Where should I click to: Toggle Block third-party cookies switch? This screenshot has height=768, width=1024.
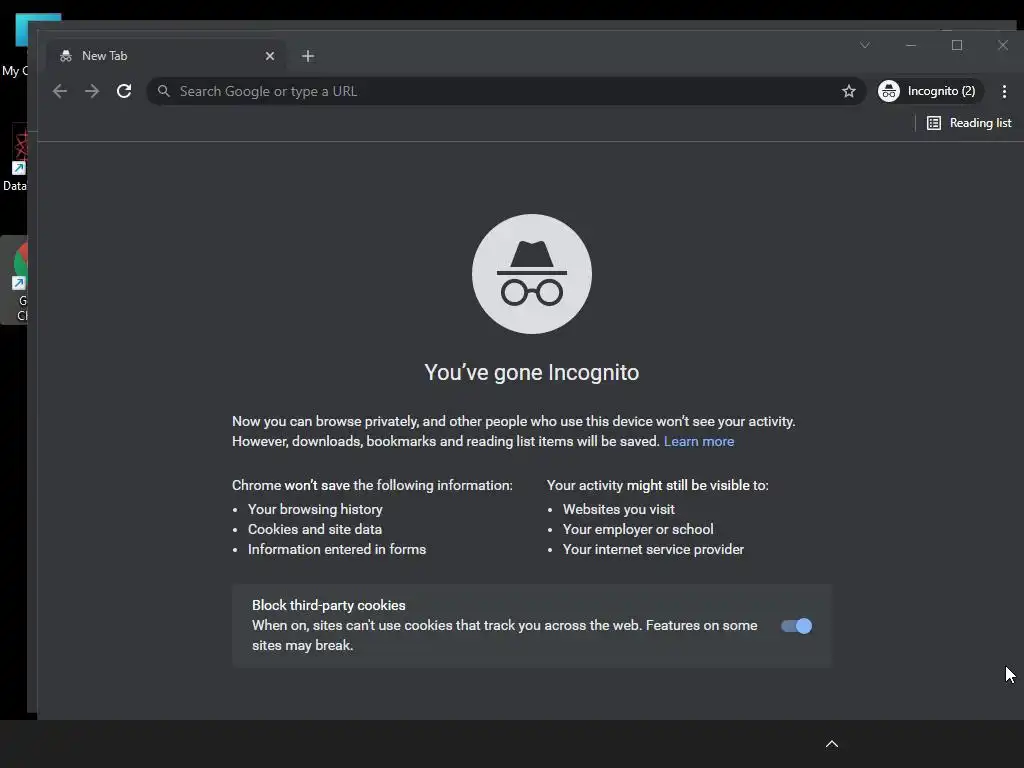pos(796,626)
